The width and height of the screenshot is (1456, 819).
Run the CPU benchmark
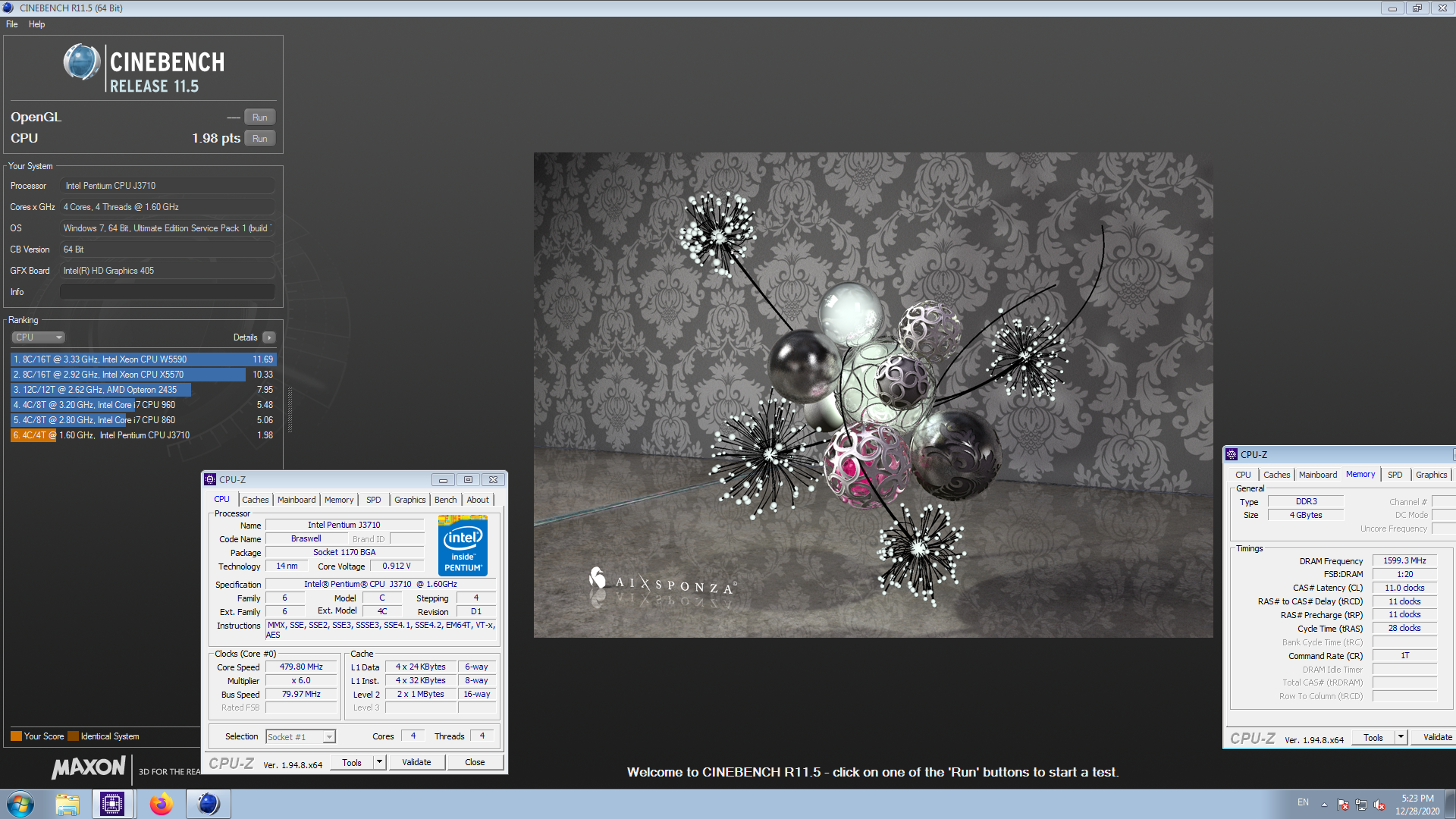259,139
